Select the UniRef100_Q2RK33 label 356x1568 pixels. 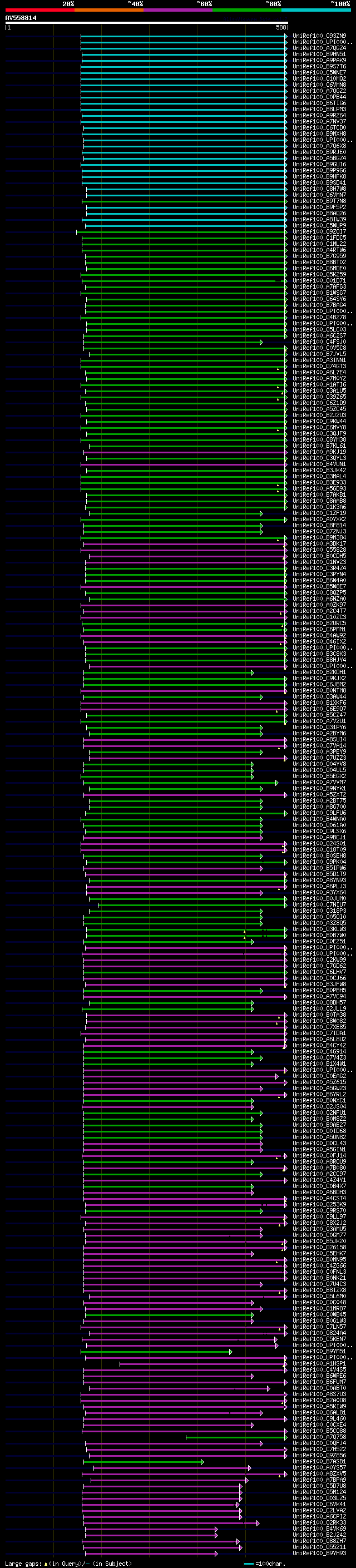tap(319, 1523)
